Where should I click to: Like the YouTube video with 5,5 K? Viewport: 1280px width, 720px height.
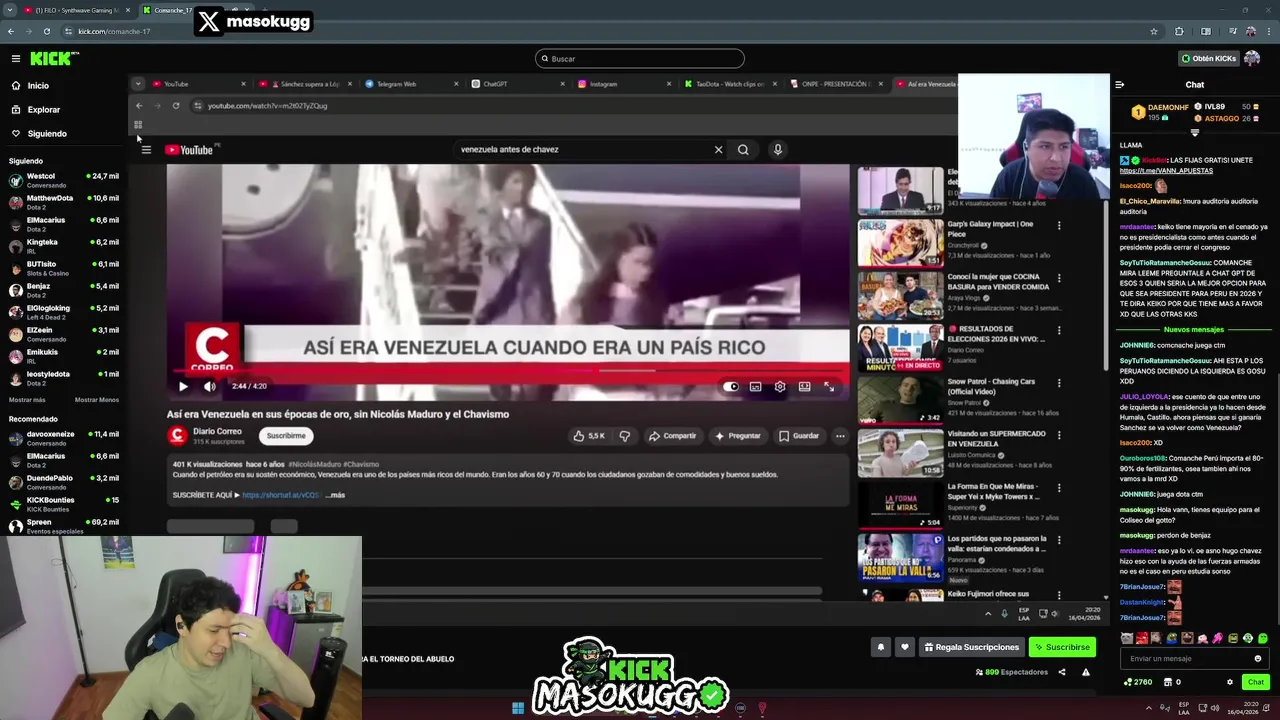(589, 436)
